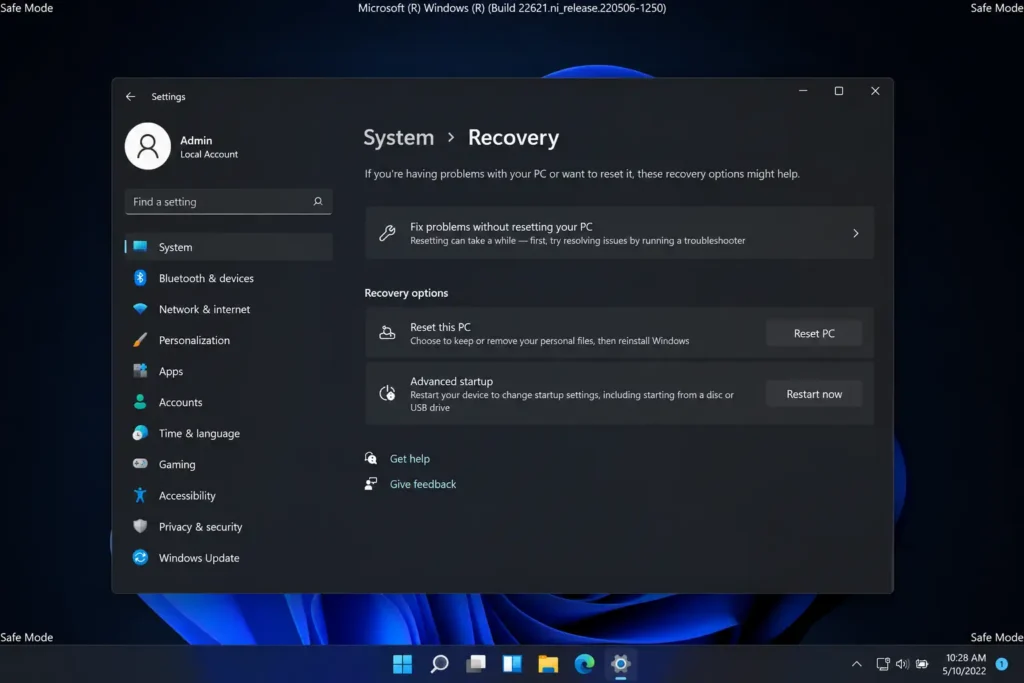Click the network icon in the system tray
1024x683 pixels.
[883, 664]
